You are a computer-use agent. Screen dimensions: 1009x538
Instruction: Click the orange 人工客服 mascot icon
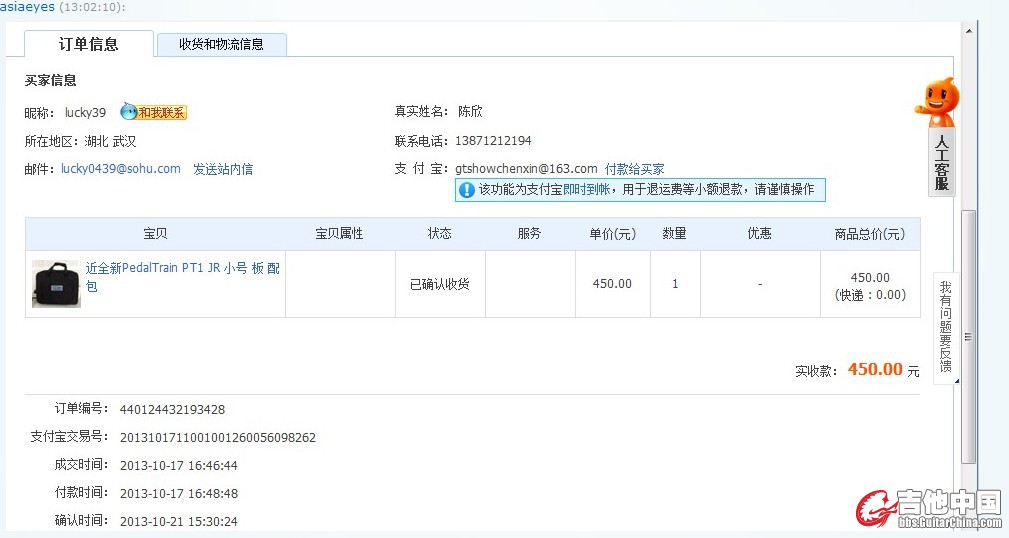(938, 102)
